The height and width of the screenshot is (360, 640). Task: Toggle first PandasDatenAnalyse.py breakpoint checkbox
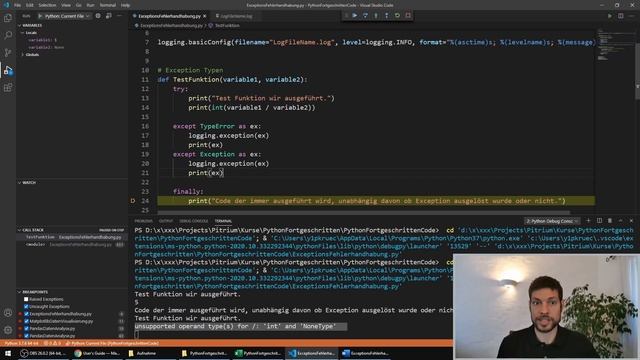point(26,329)
